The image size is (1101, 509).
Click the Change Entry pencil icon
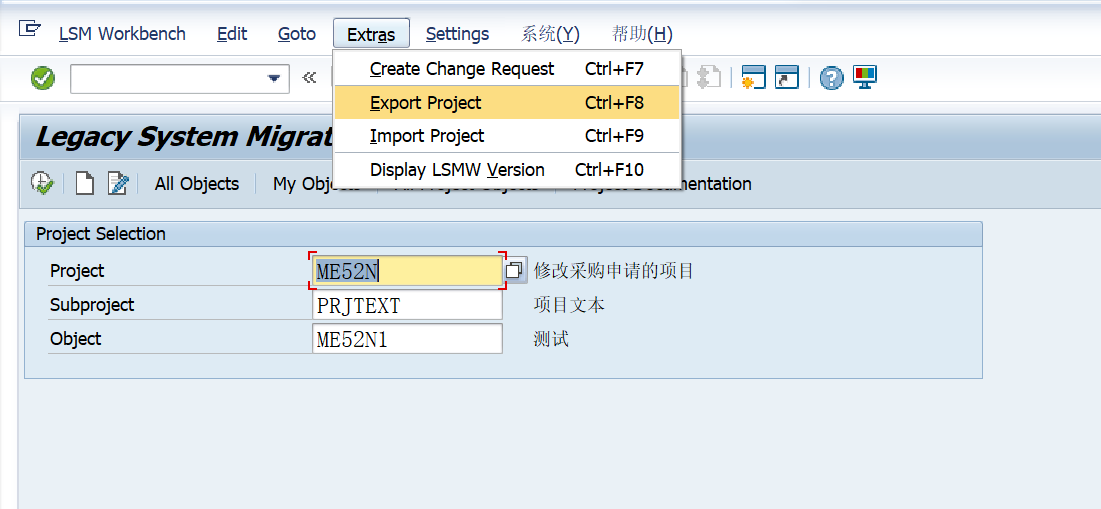coord(118,184)
